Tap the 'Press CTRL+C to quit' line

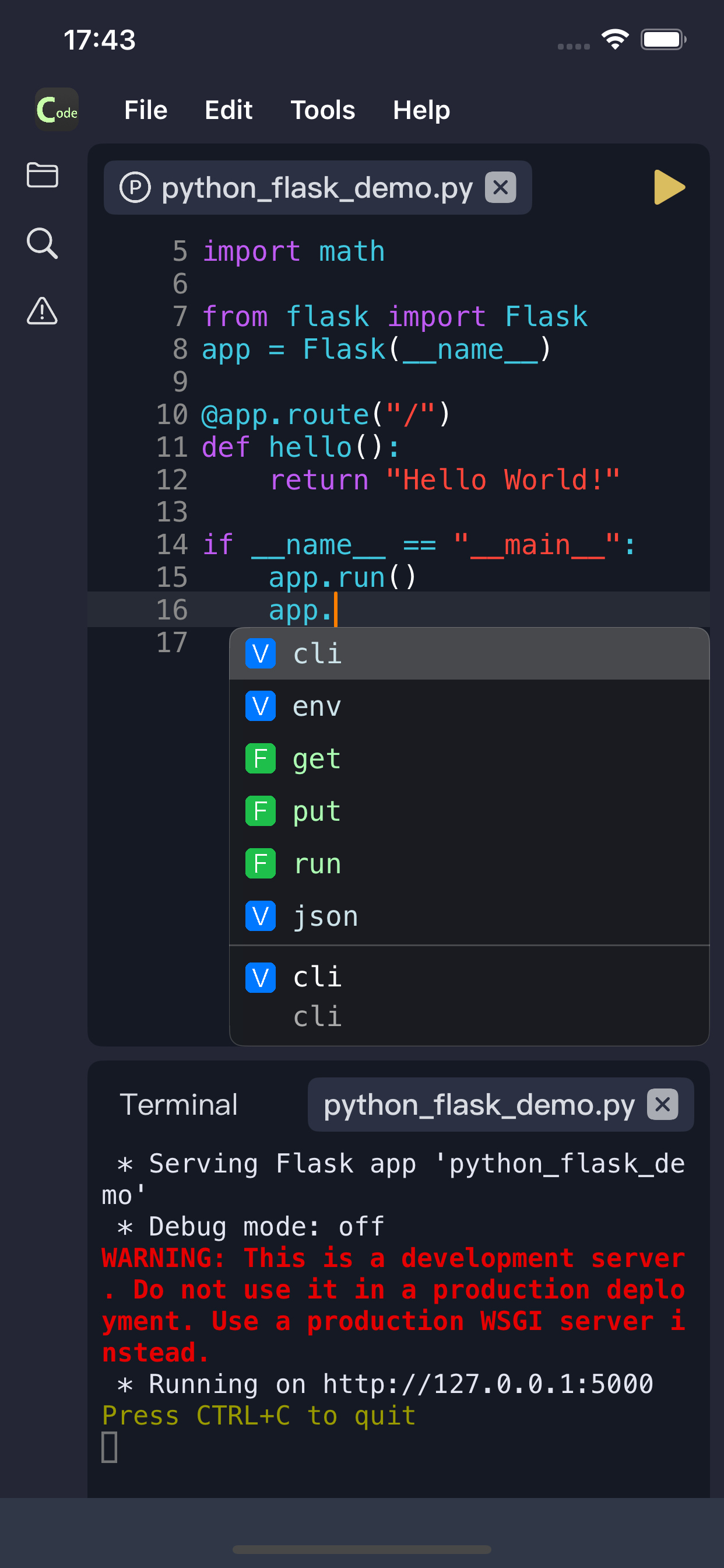(x=259, y=1415)
